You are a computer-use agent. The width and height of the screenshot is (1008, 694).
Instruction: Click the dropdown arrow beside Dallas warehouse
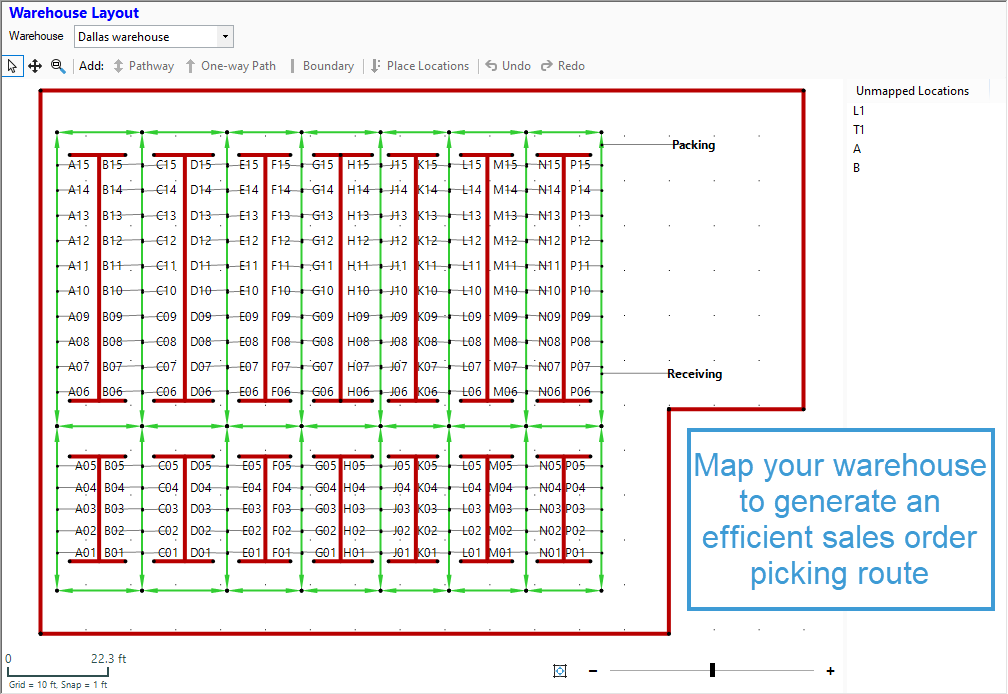(225, 36)
